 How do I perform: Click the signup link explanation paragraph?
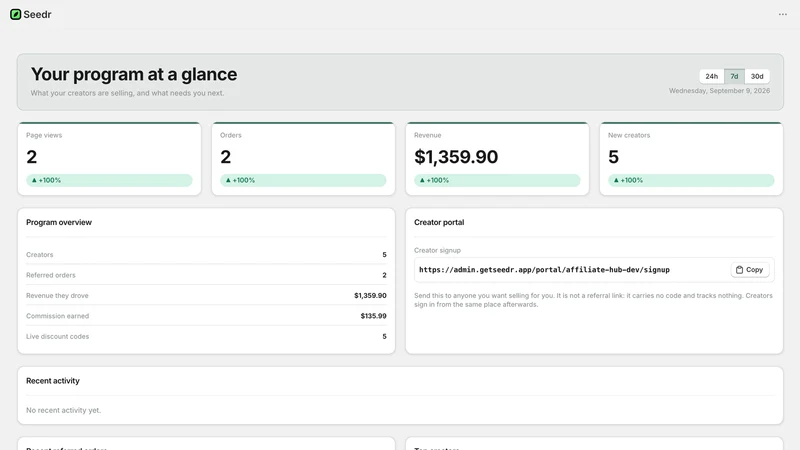[x=593, y=300]
